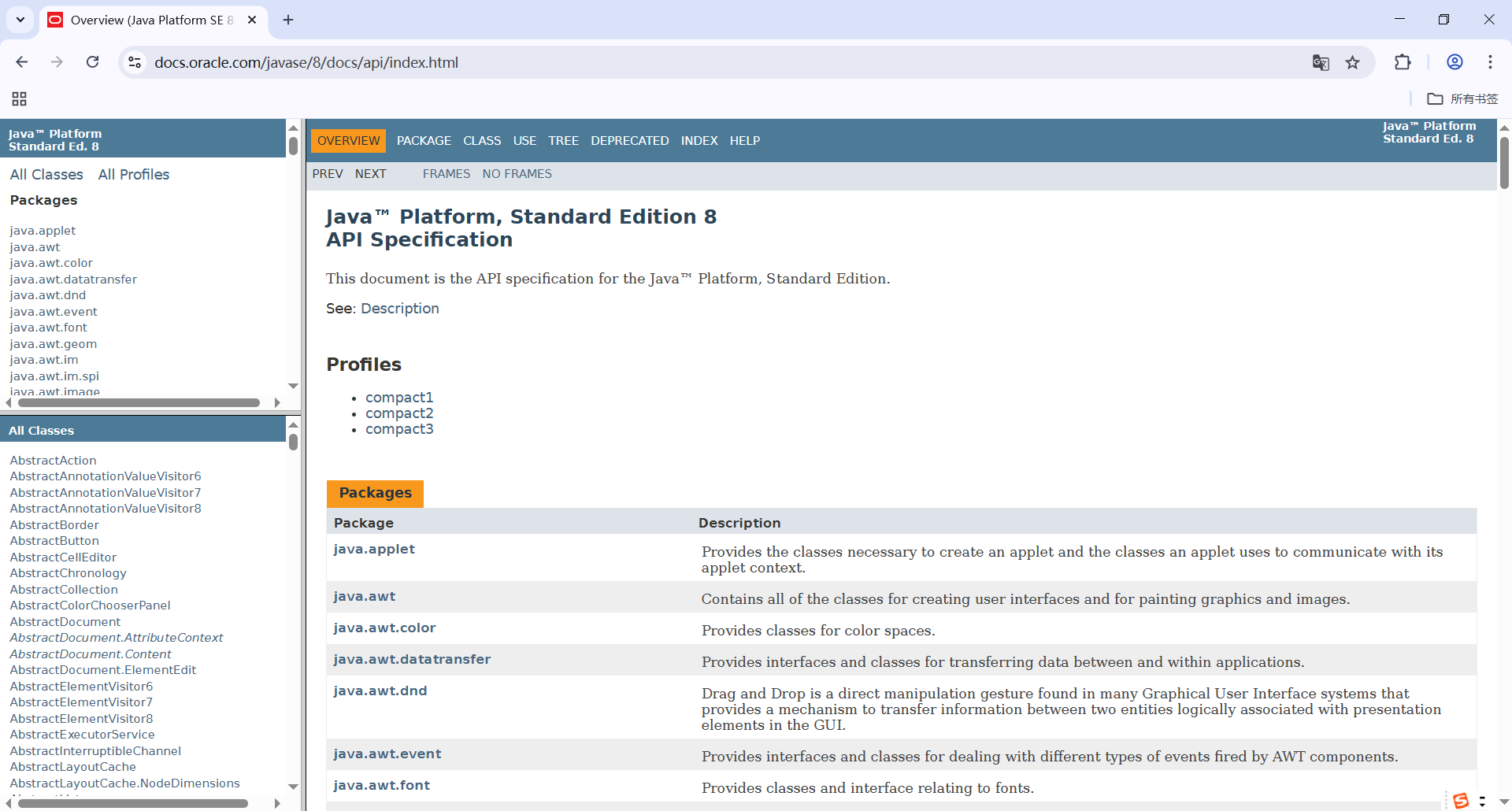
Task: Open the Extensions puzzle icon
Action: 1403,62
